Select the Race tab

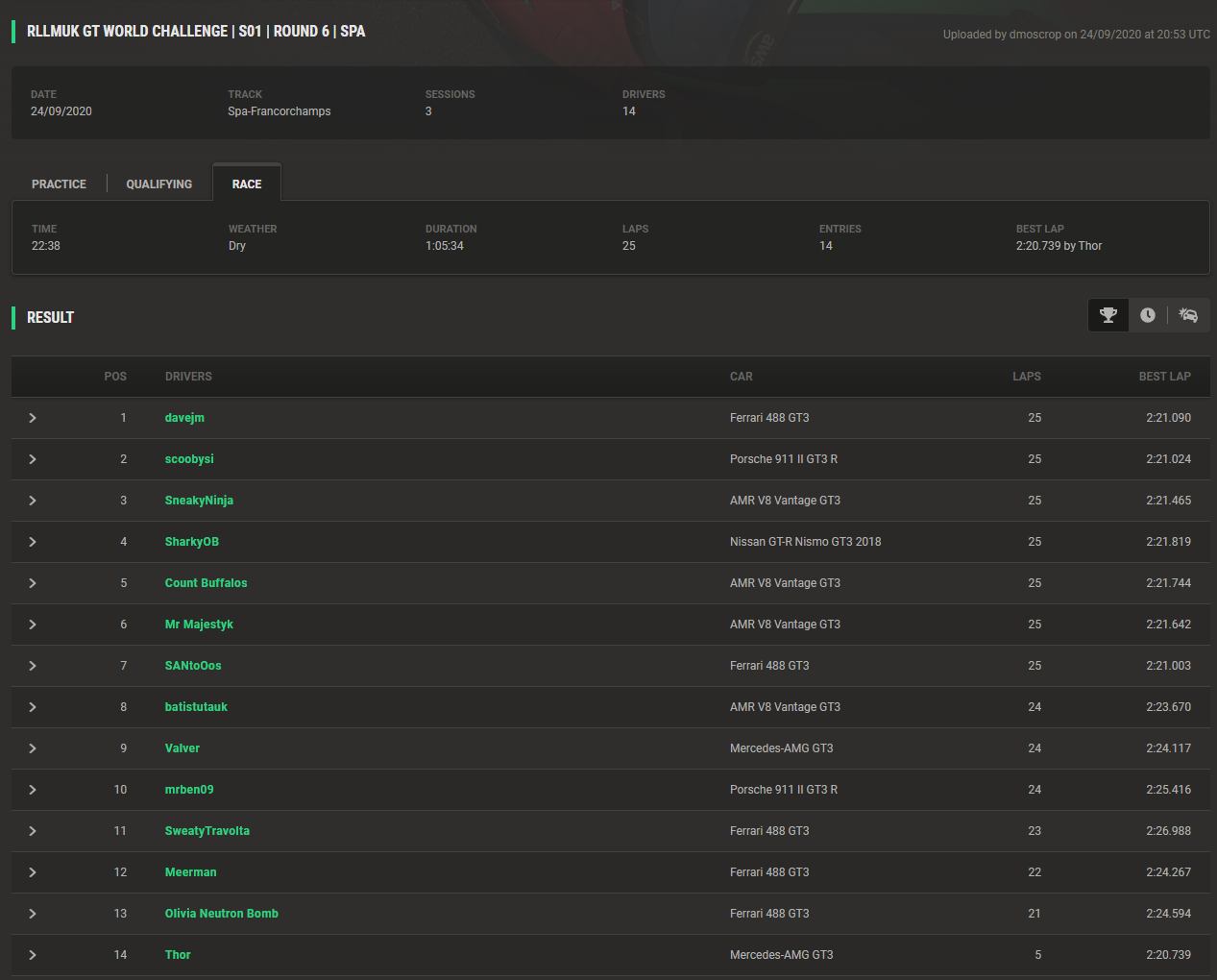tap(247, 184)
